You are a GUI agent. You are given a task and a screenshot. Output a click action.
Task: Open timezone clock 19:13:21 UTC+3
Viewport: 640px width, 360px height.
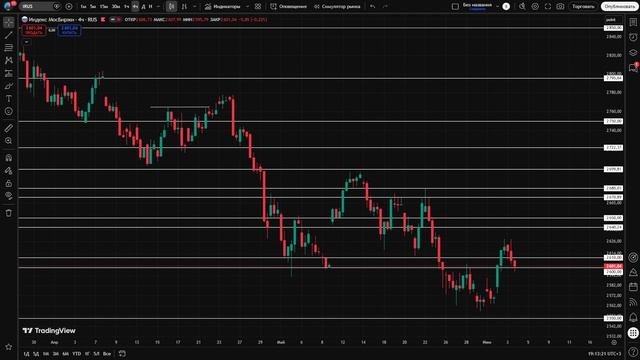(604, 353)
